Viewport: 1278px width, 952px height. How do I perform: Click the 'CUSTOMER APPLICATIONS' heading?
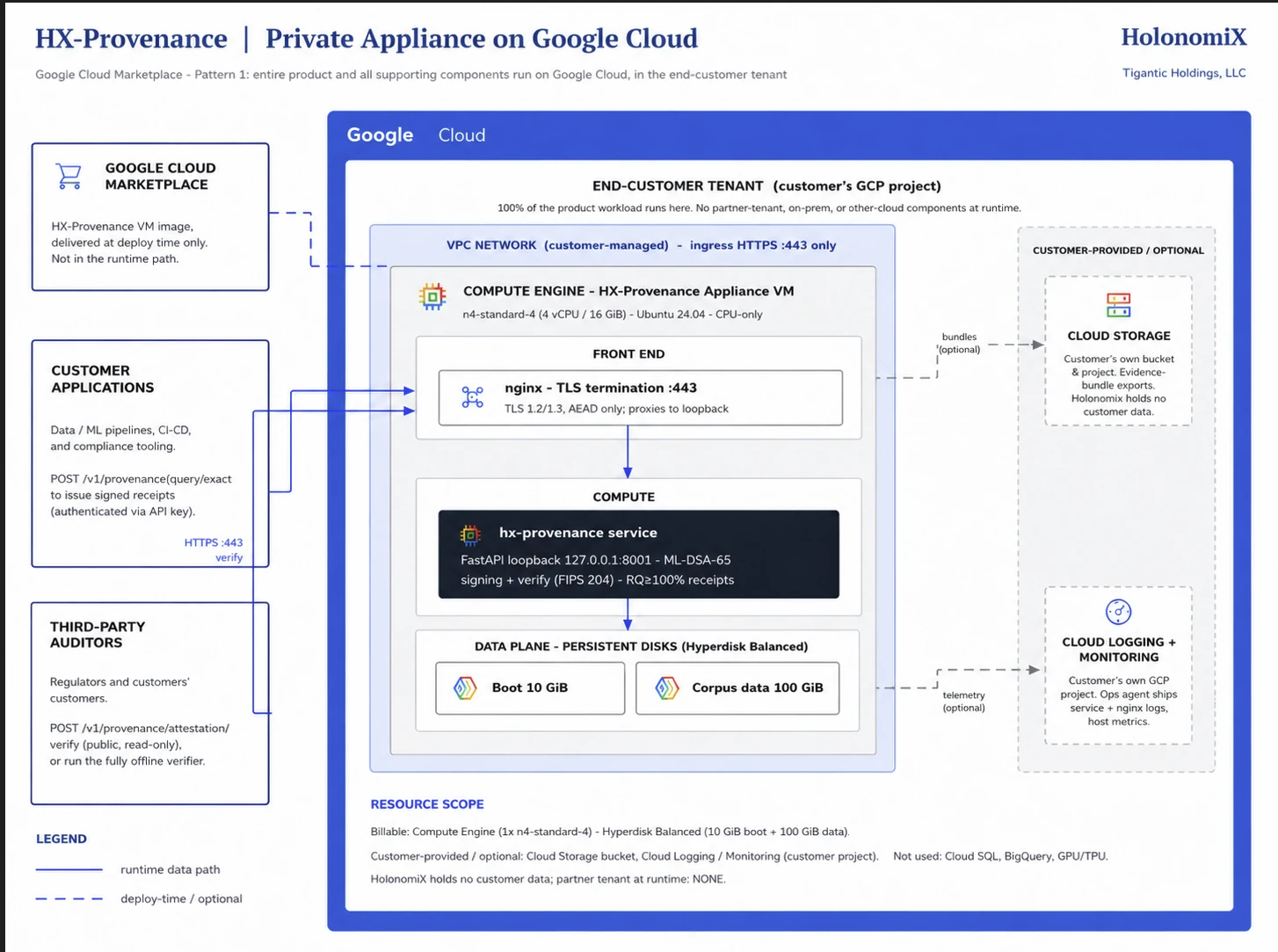pos(102,379)
